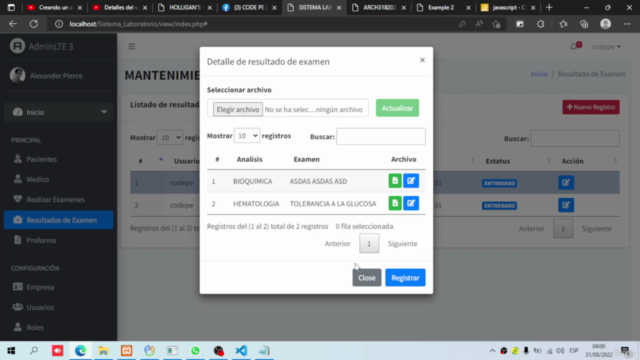Screen dimensions: 640x360
Task: Open File Explorer from taskbar
Action: (103, 351)
